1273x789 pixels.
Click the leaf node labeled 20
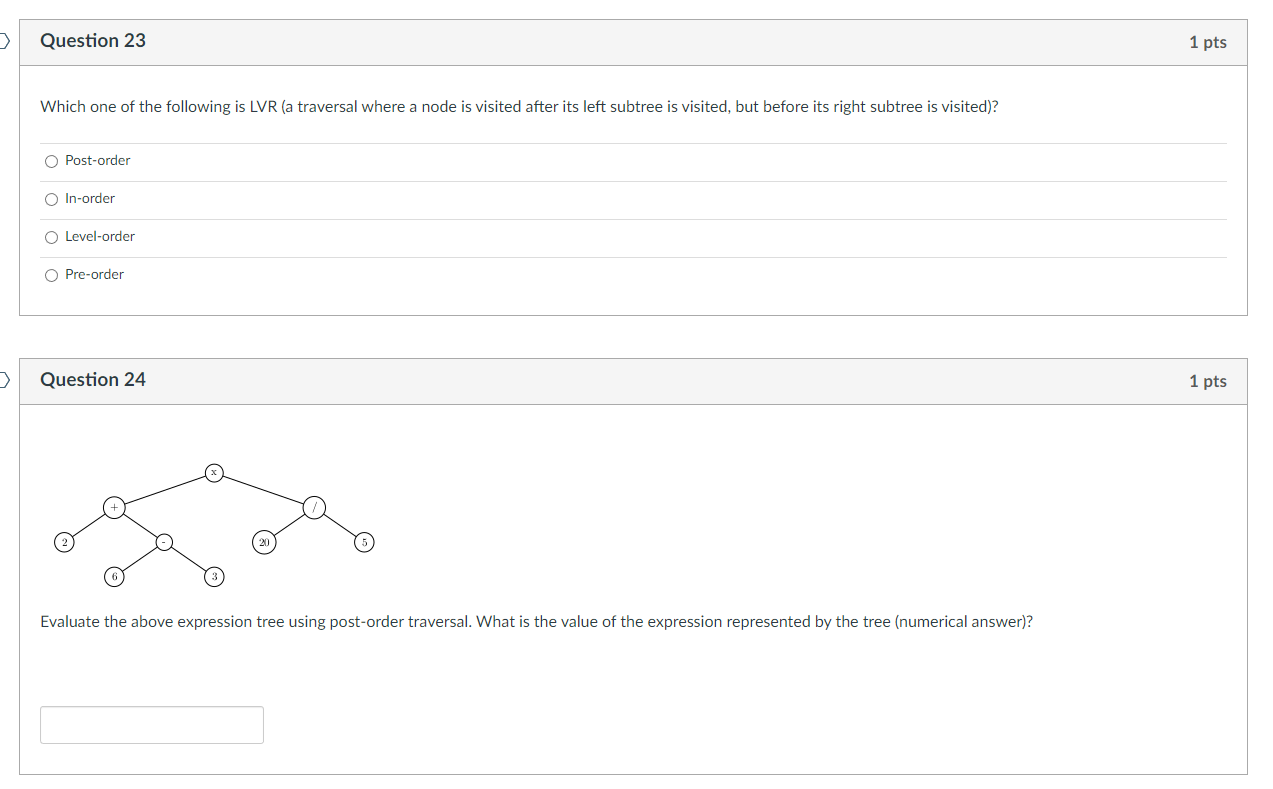263,543
